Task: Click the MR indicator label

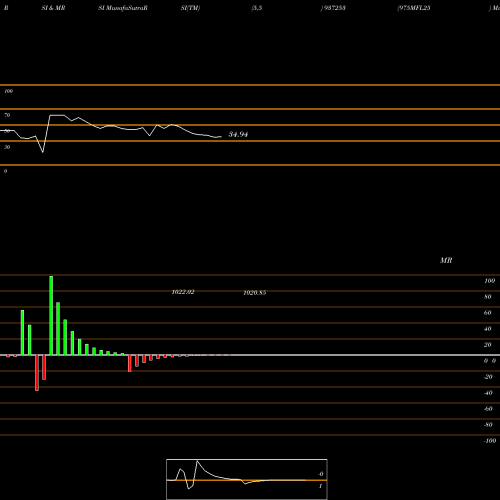Action: [446, 260]
